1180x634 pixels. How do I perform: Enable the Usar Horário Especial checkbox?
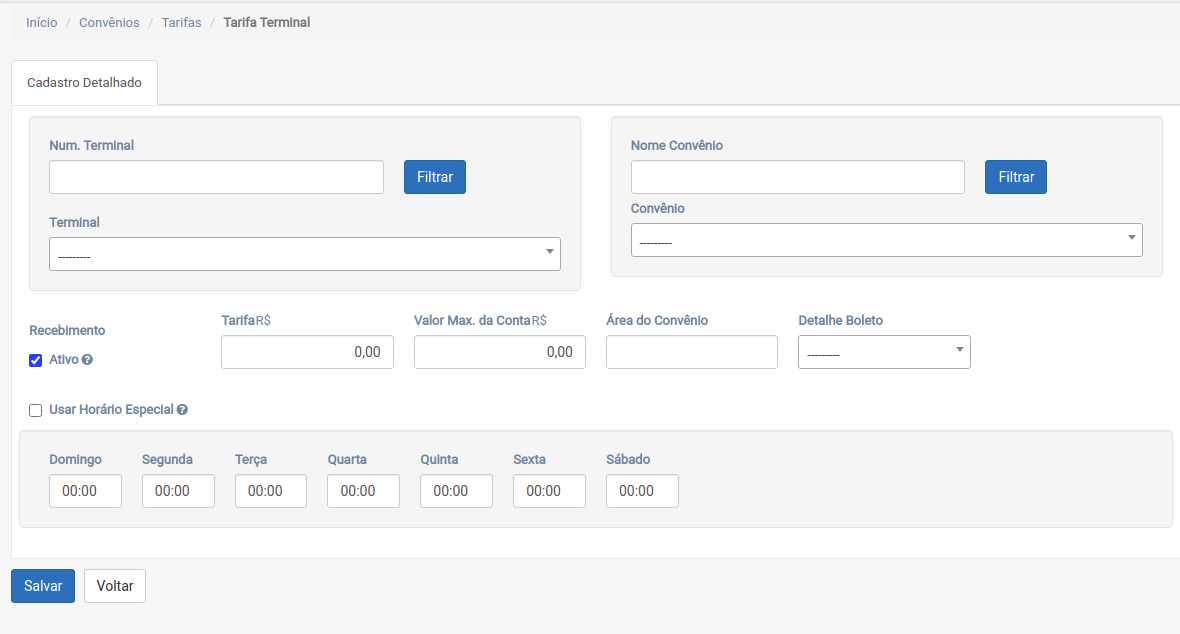36,410
